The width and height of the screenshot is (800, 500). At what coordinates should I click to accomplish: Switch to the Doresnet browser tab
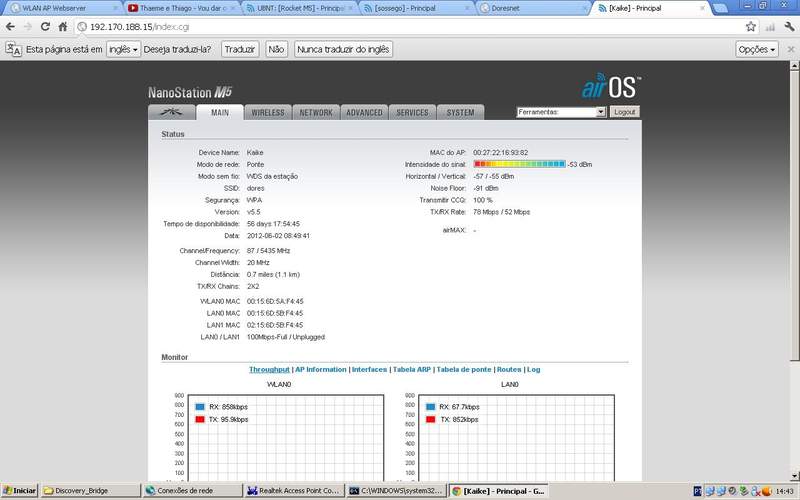pyautogui.click(x=533, y=8)
